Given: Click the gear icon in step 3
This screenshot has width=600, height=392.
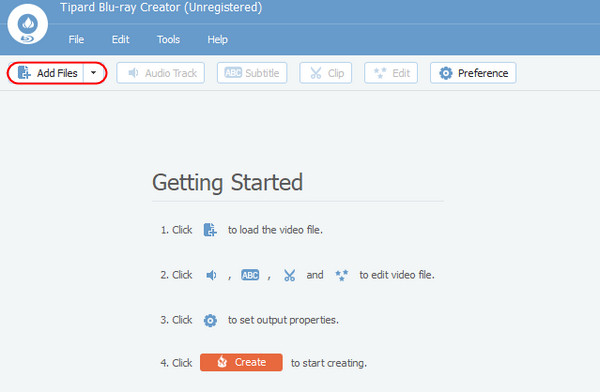Looking at the screenshot, I should click(x=210, y=320).
